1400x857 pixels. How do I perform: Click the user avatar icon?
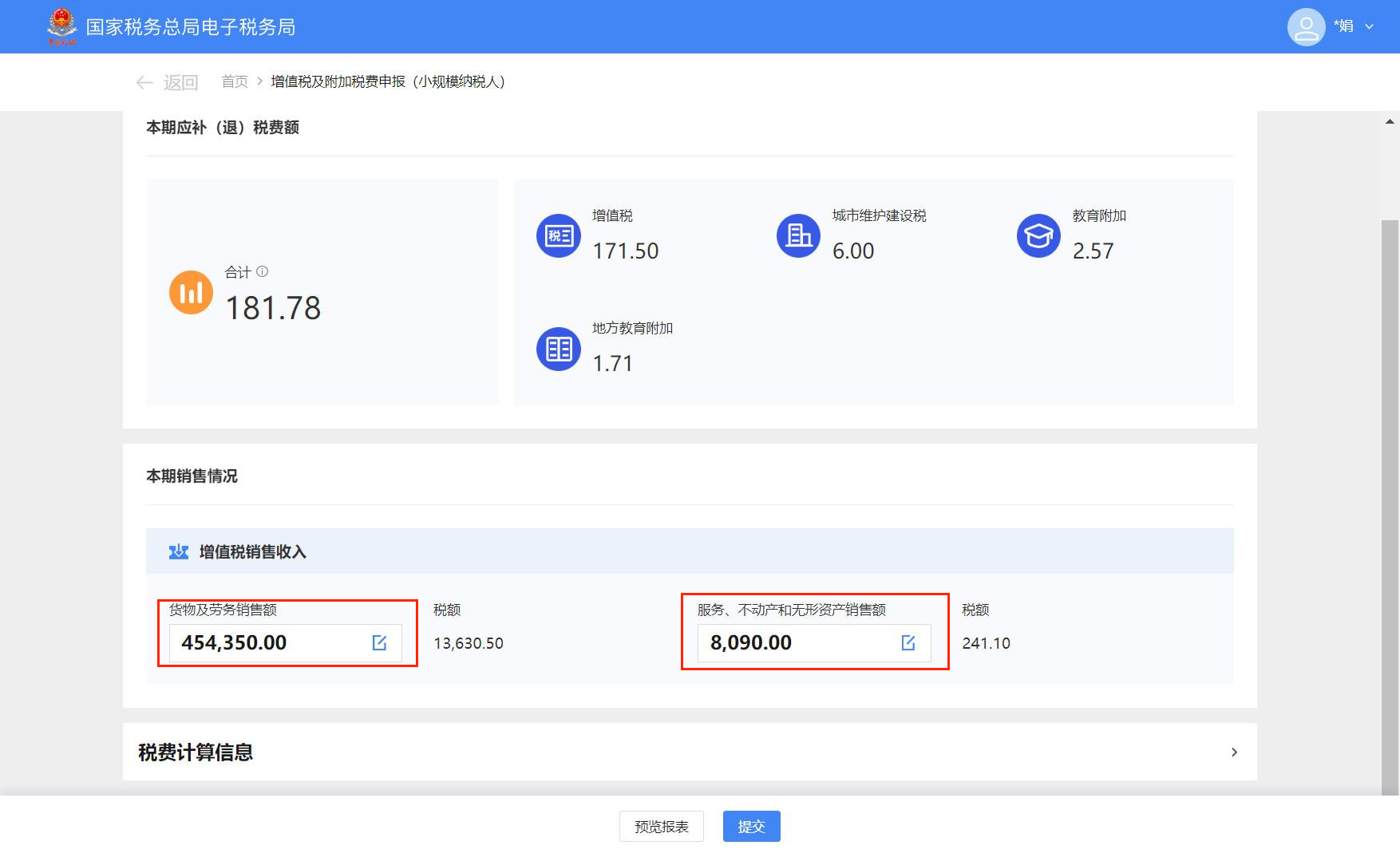pos(1306,27)
